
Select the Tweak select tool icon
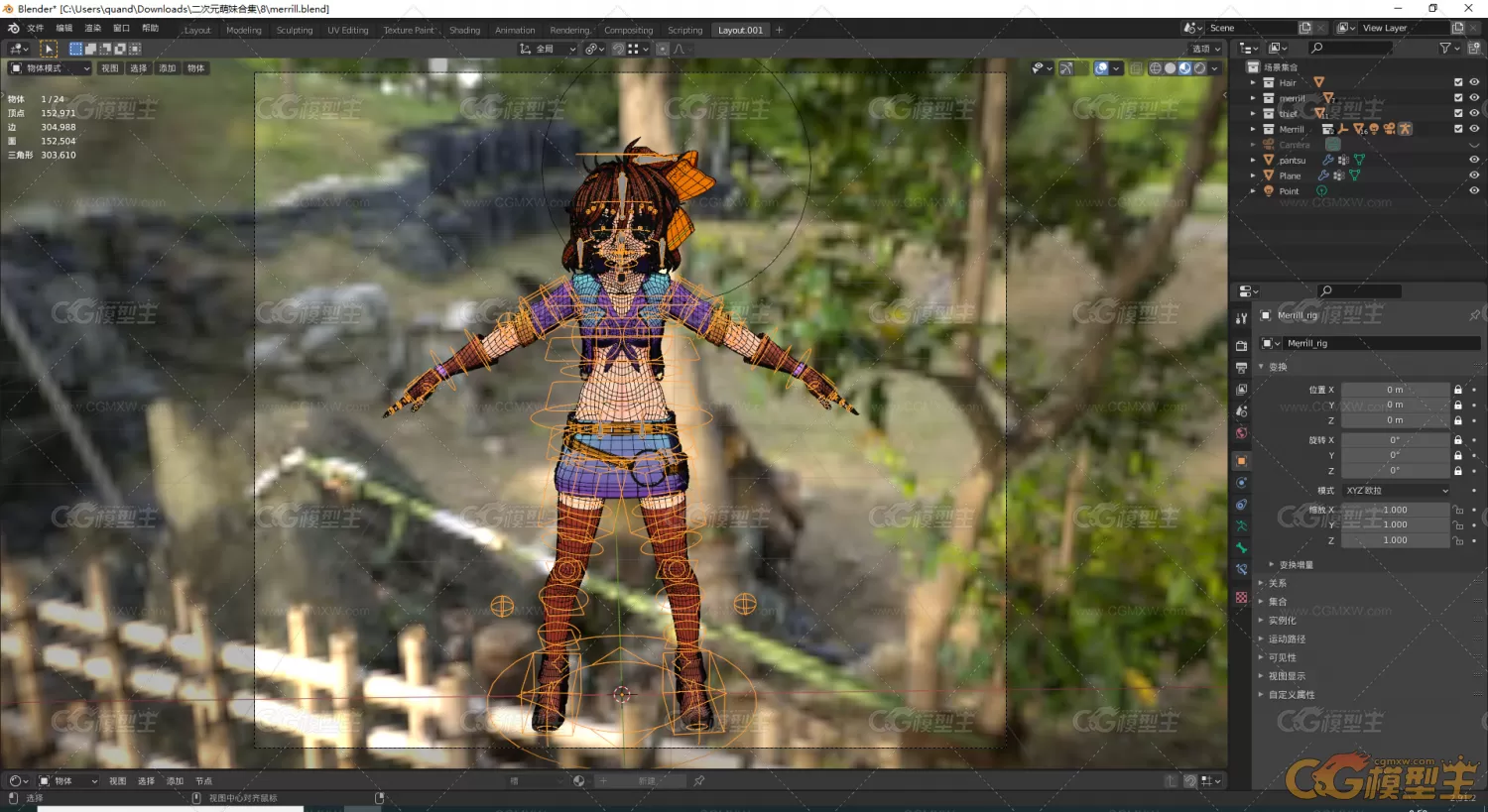pos(49,49)
